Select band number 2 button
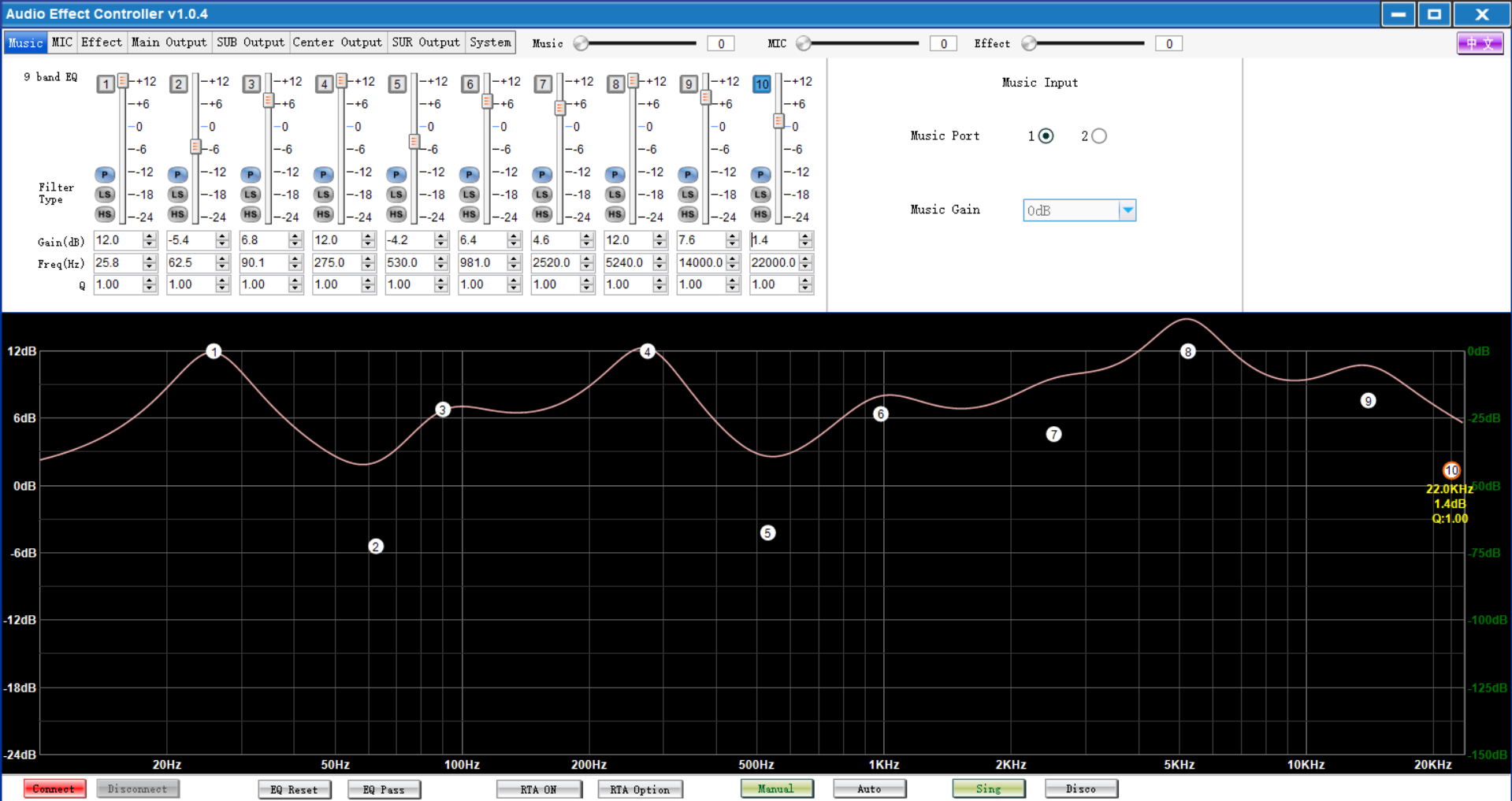Screen dimensions: 1512x801 click(179, 84)
